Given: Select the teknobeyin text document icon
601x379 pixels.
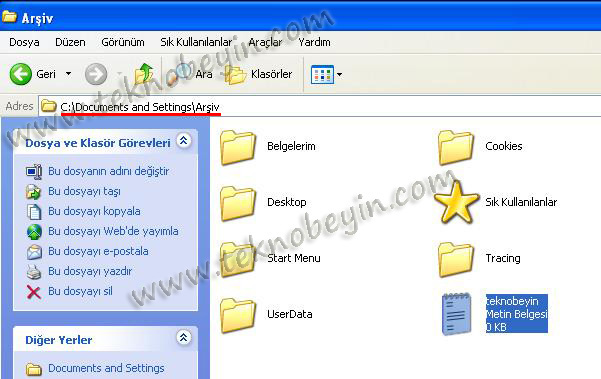Looking at the screenshot, I should (456, 313).
